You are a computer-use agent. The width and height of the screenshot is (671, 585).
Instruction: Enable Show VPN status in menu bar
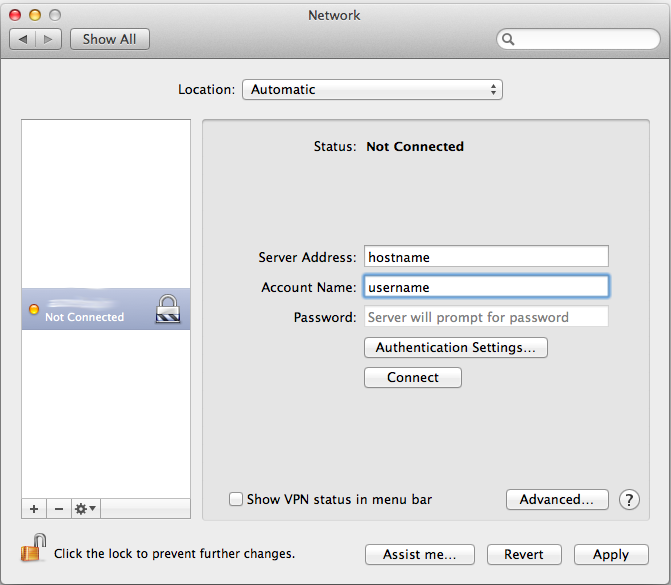click(x=236, y=499)
